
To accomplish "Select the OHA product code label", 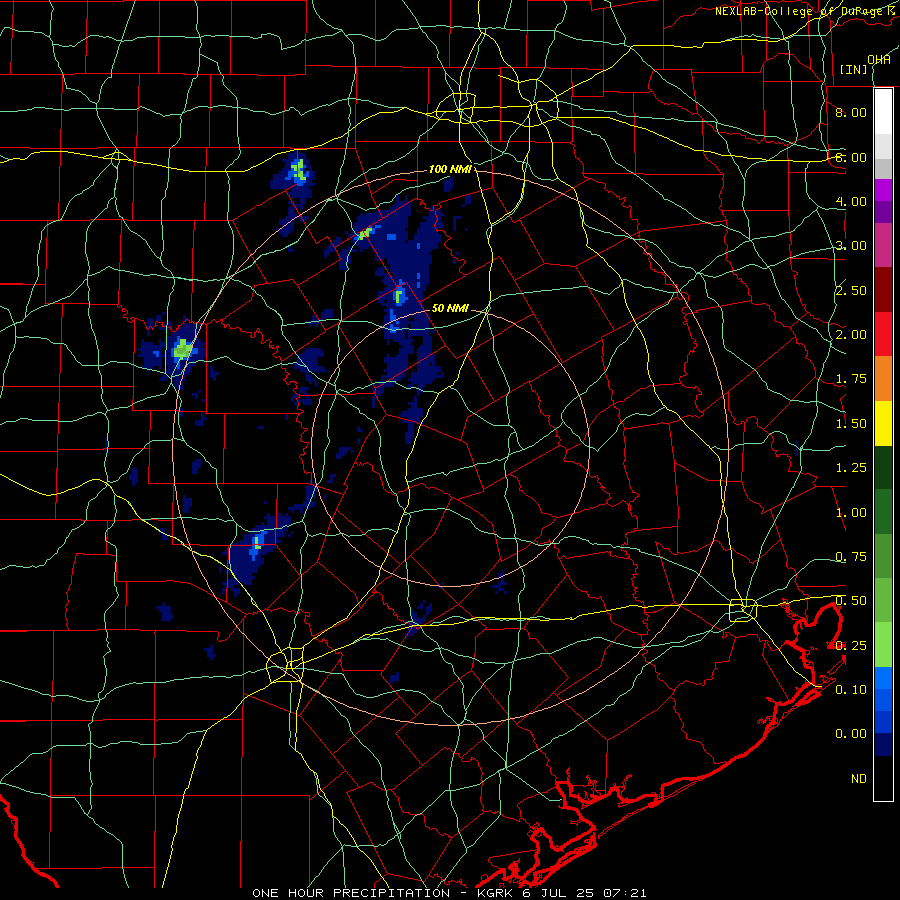I will (879, 60).
